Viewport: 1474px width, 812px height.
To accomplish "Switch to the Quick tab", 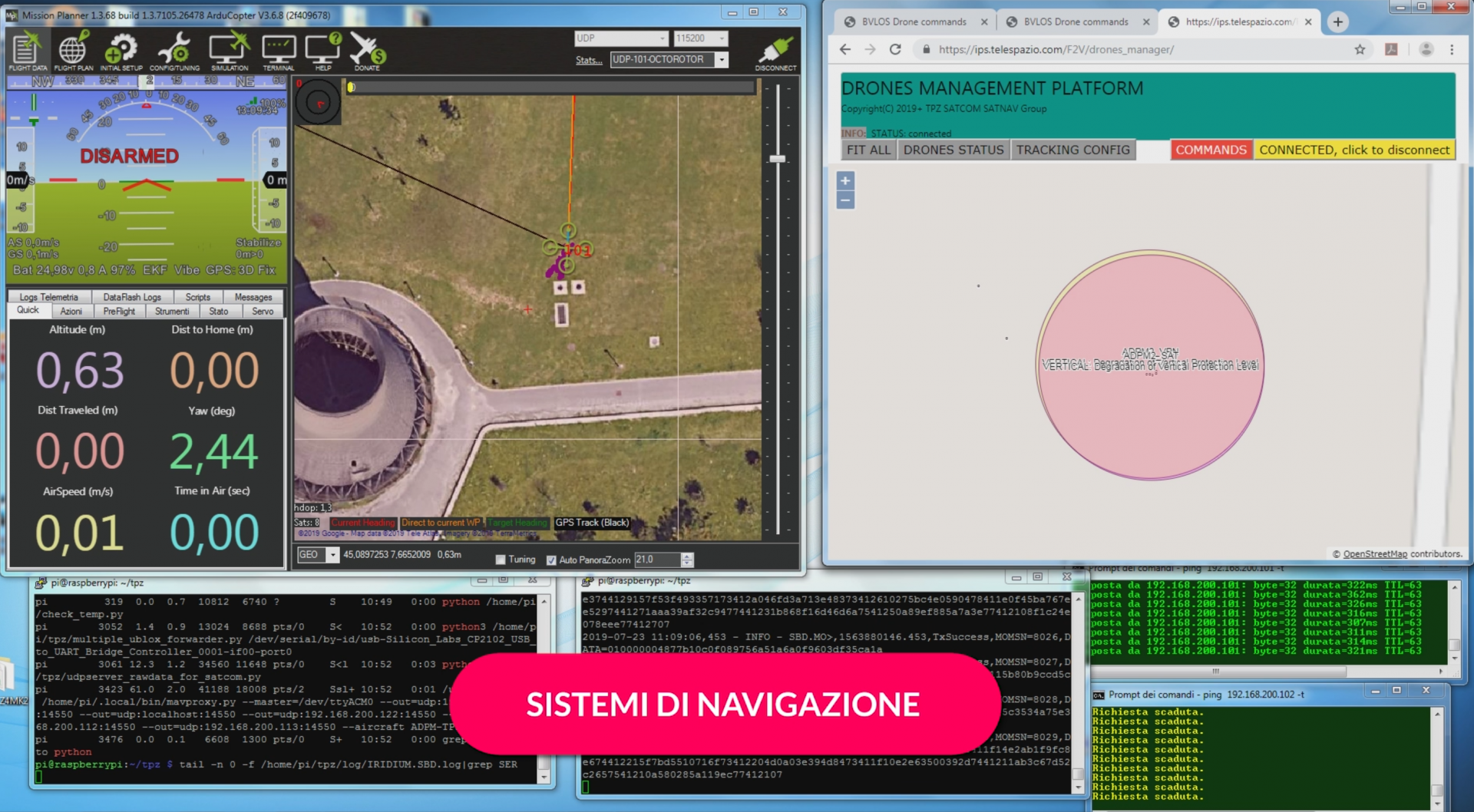I will click(28, 310).
